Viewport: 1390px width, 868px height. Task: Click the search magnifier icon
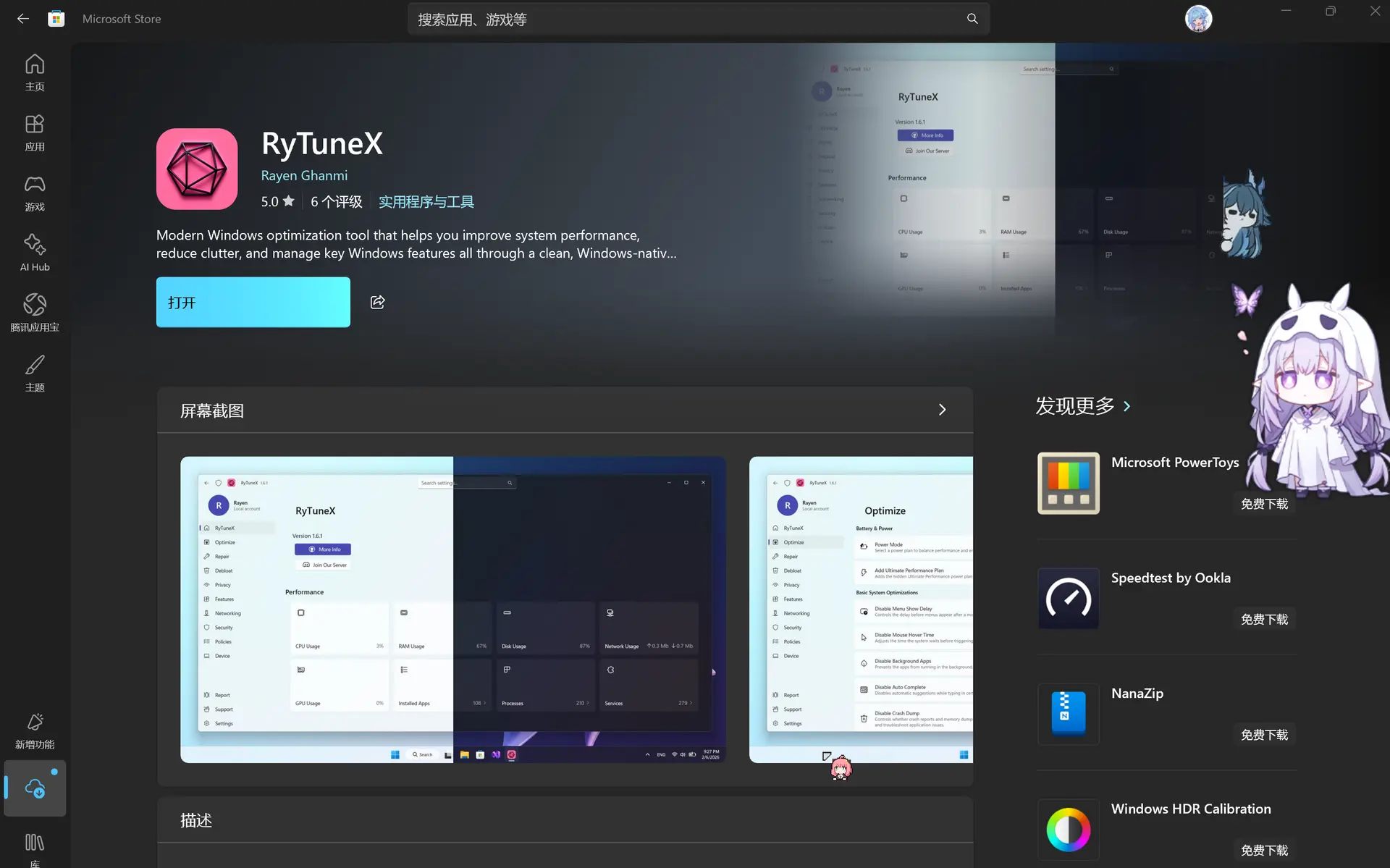[972, 19]
